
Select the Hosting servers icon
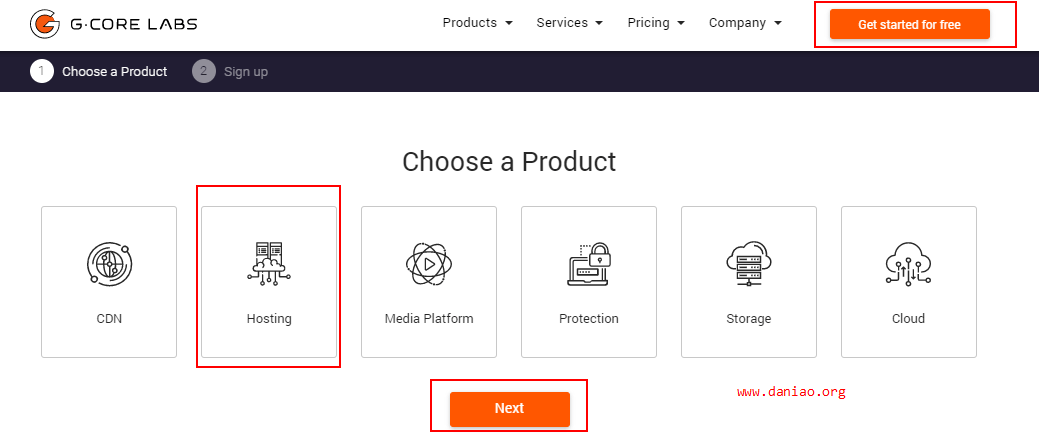pos(269,264)
